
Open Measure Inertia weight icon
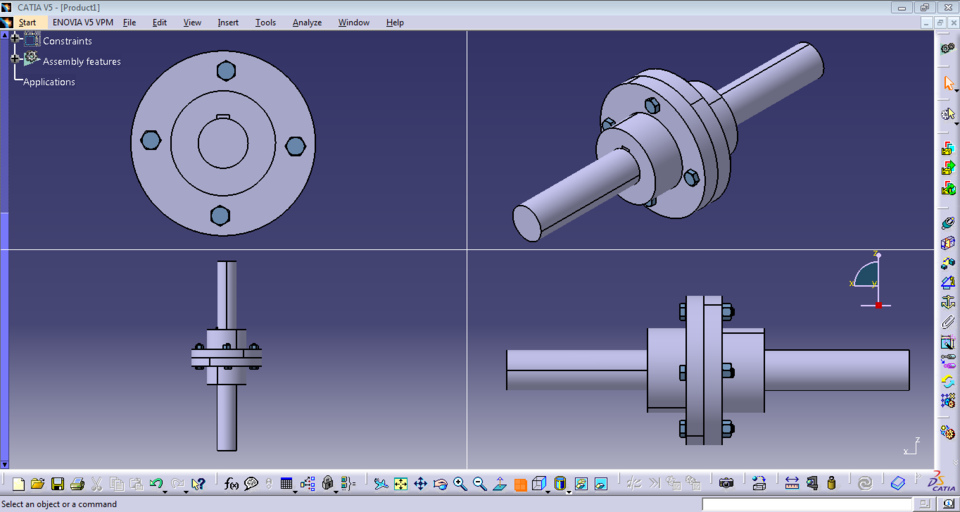tap(831, 484)
